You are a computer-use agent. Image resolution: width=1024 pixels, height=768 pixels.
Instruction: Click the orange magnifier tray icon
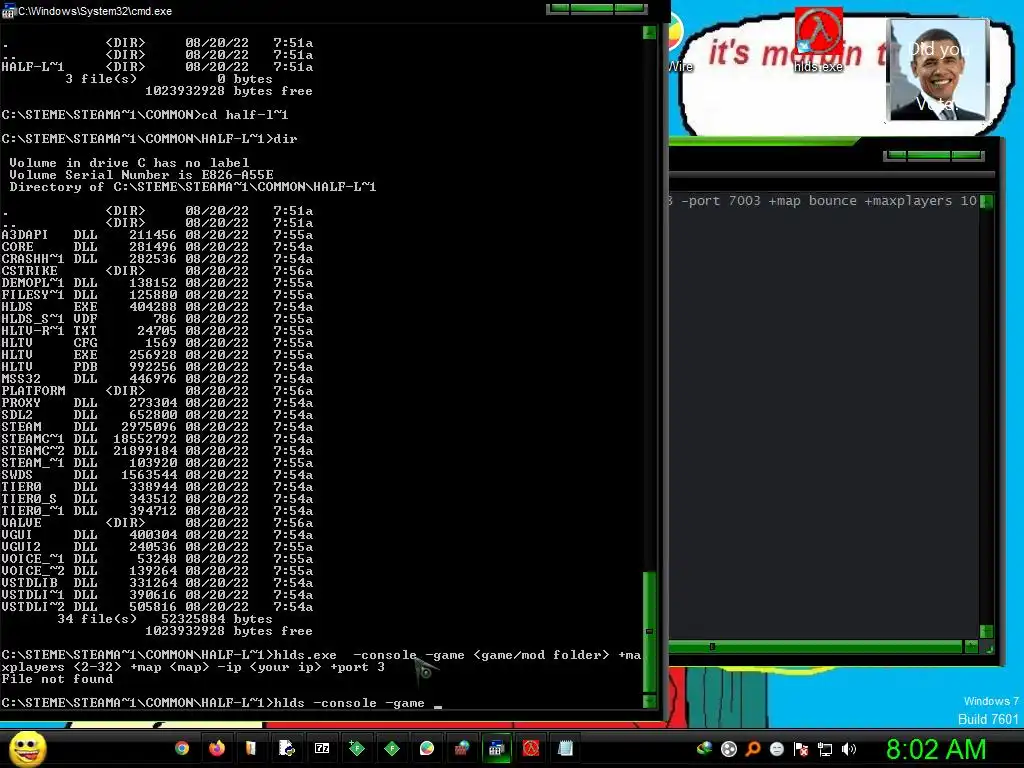[753, 749]
